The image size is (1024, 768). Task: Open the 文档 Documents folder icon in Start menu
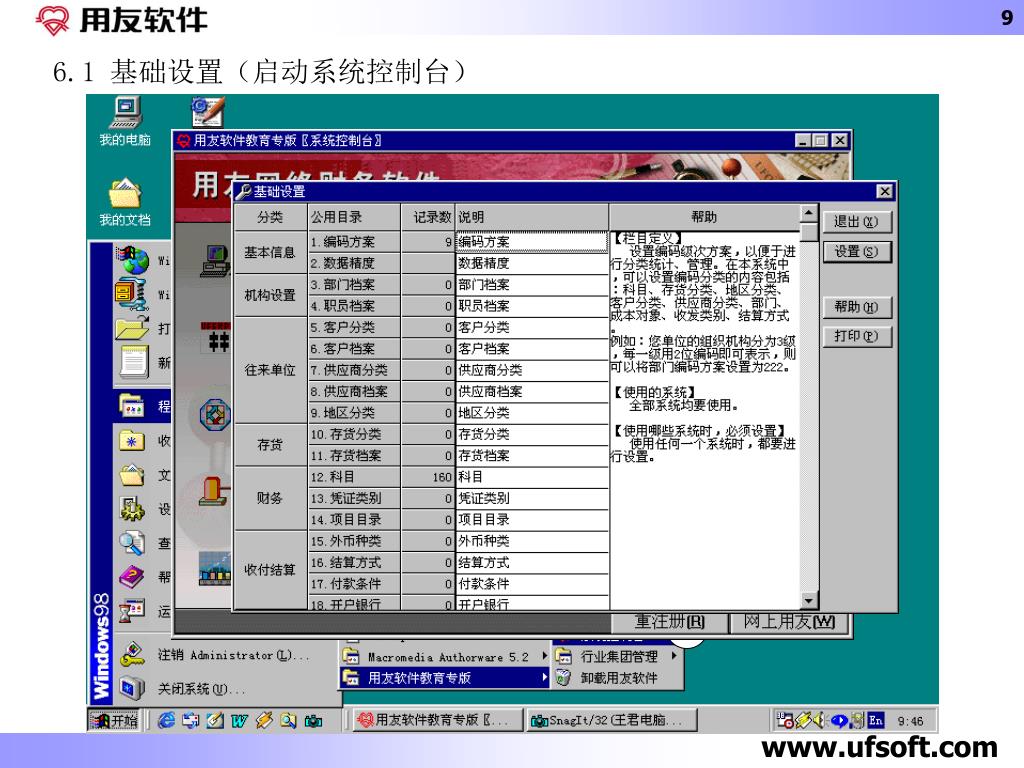pos(132,474)
